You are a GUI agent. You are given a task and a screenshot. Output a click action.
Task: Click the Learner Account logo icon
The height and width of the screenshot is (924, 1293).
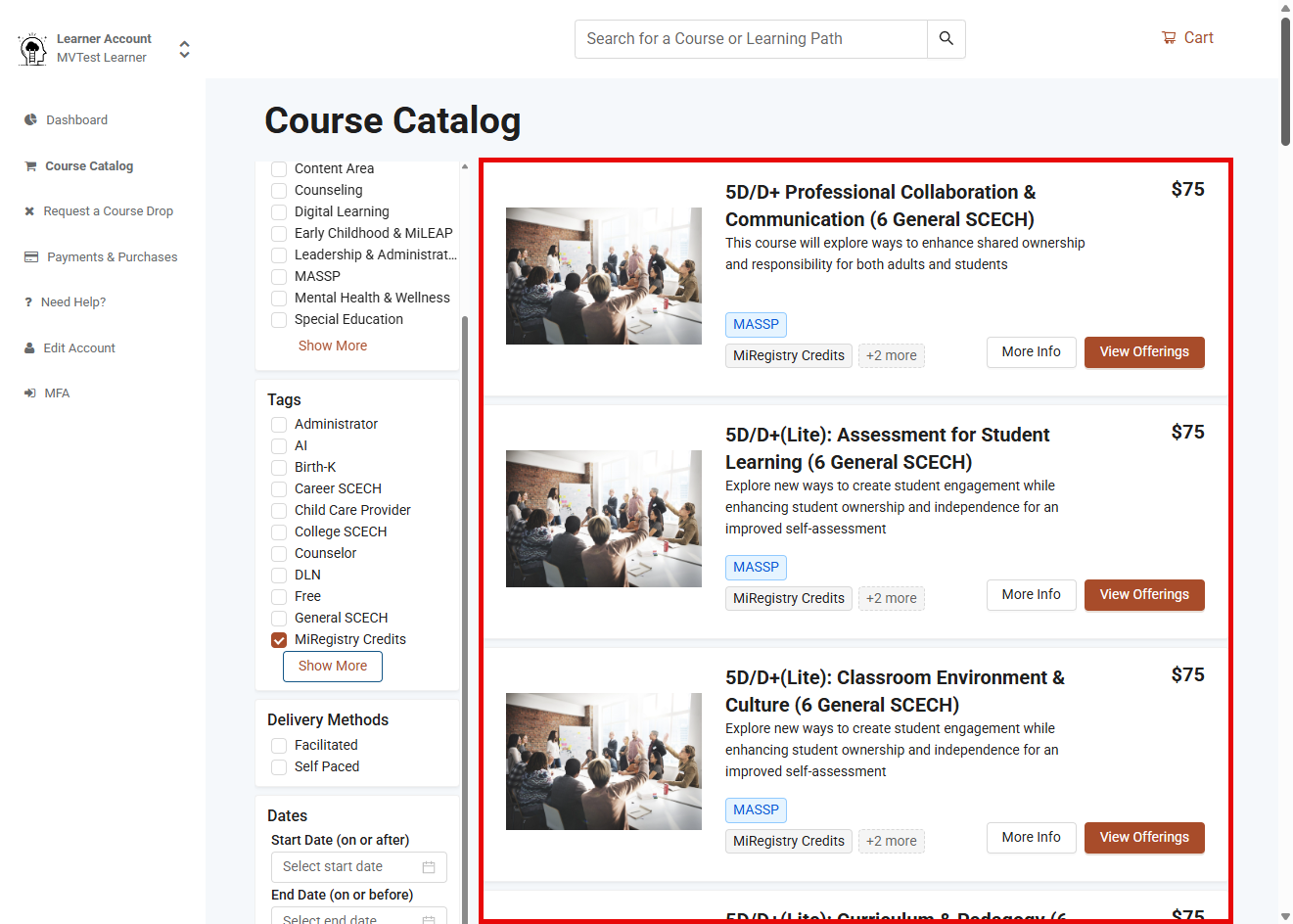tap(33, 49)
